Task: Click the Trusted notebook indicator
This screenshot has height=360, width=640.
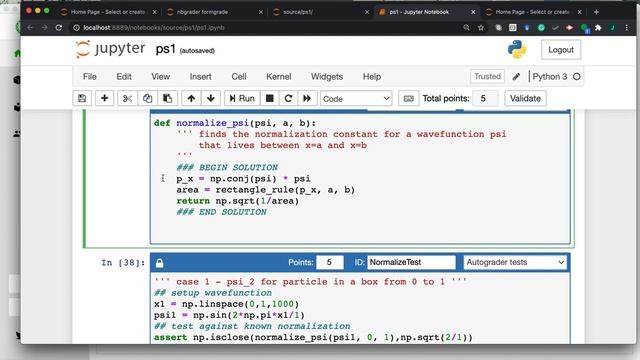Action: 487,76
